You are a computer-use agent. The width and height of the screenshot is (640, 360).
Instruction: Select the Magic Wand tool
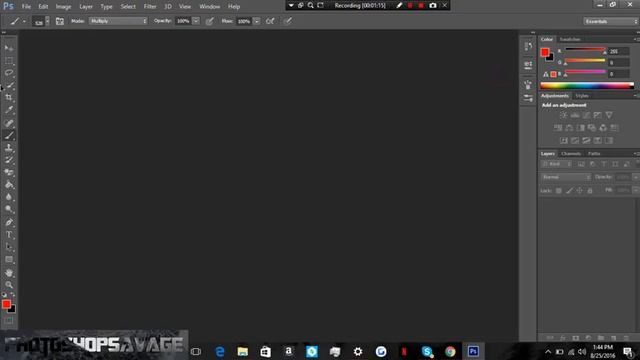9,86
